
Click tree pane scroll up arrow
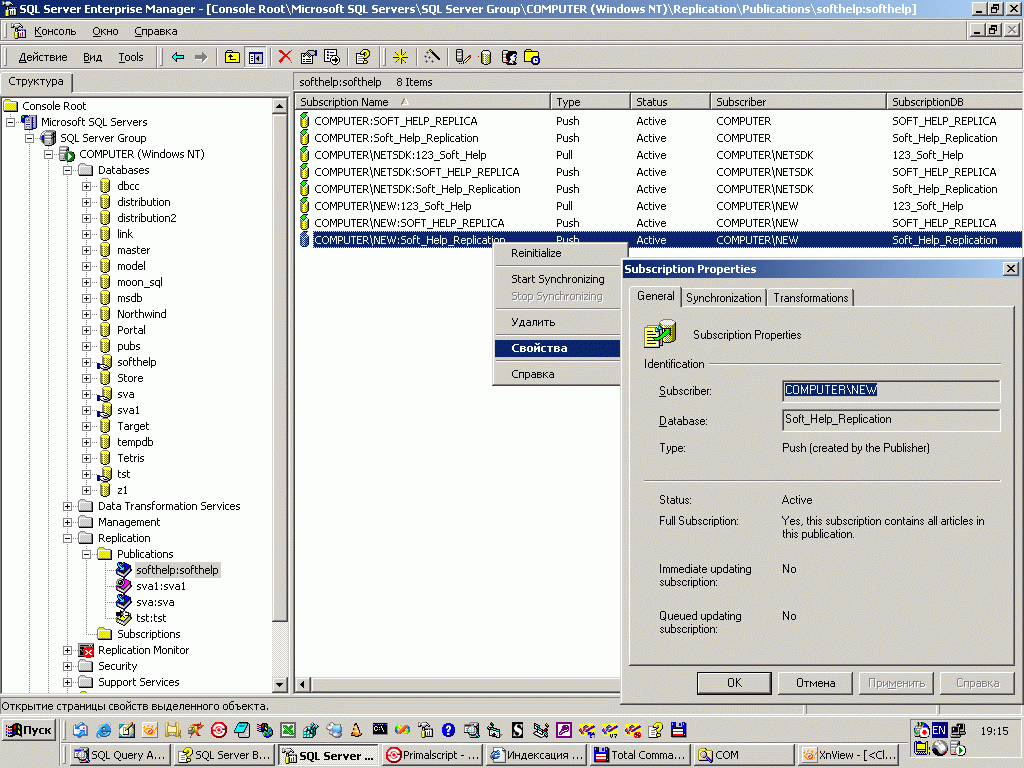point(280,106)
